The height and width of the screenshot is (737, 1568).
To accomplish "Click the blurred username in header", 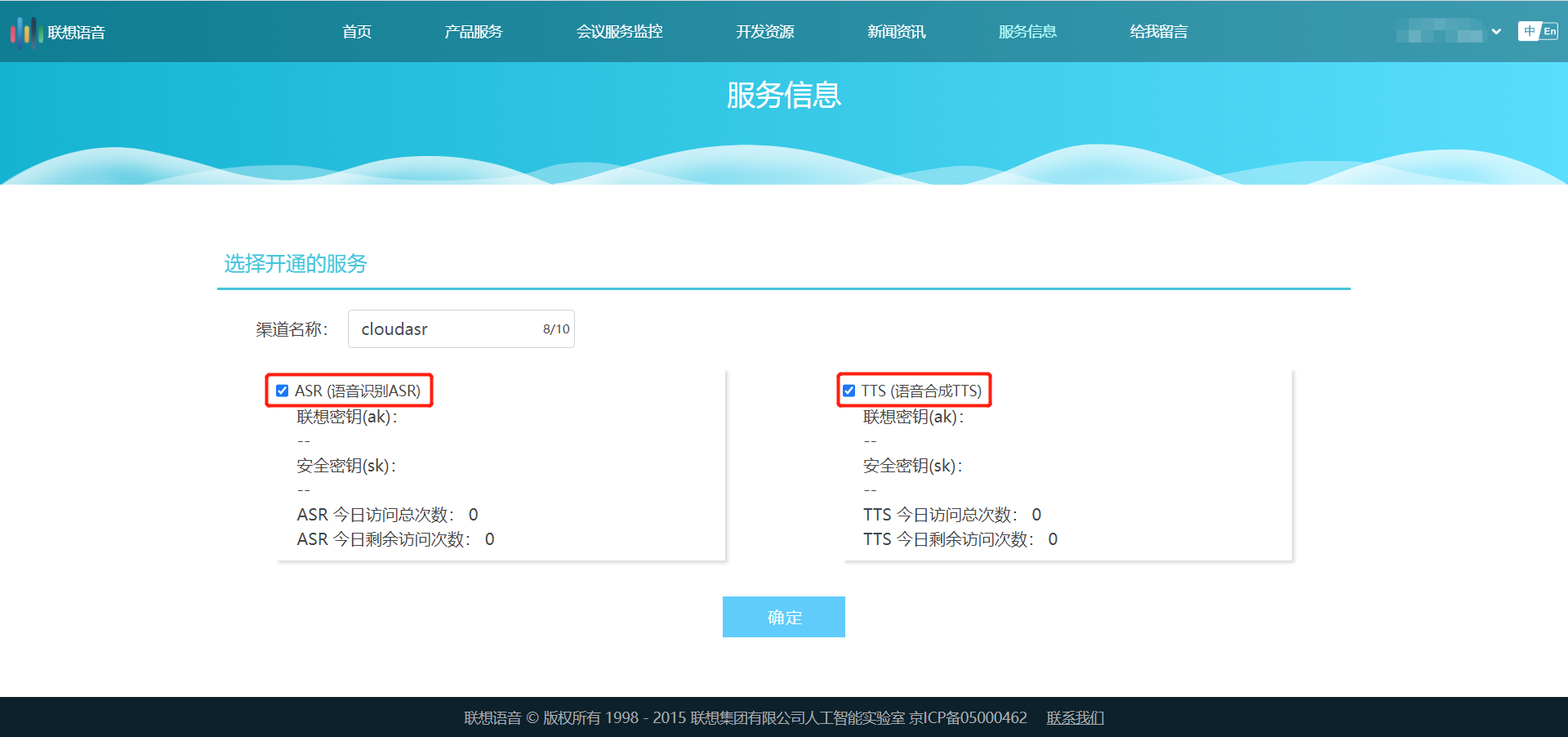I will (x=1440, y=32).
